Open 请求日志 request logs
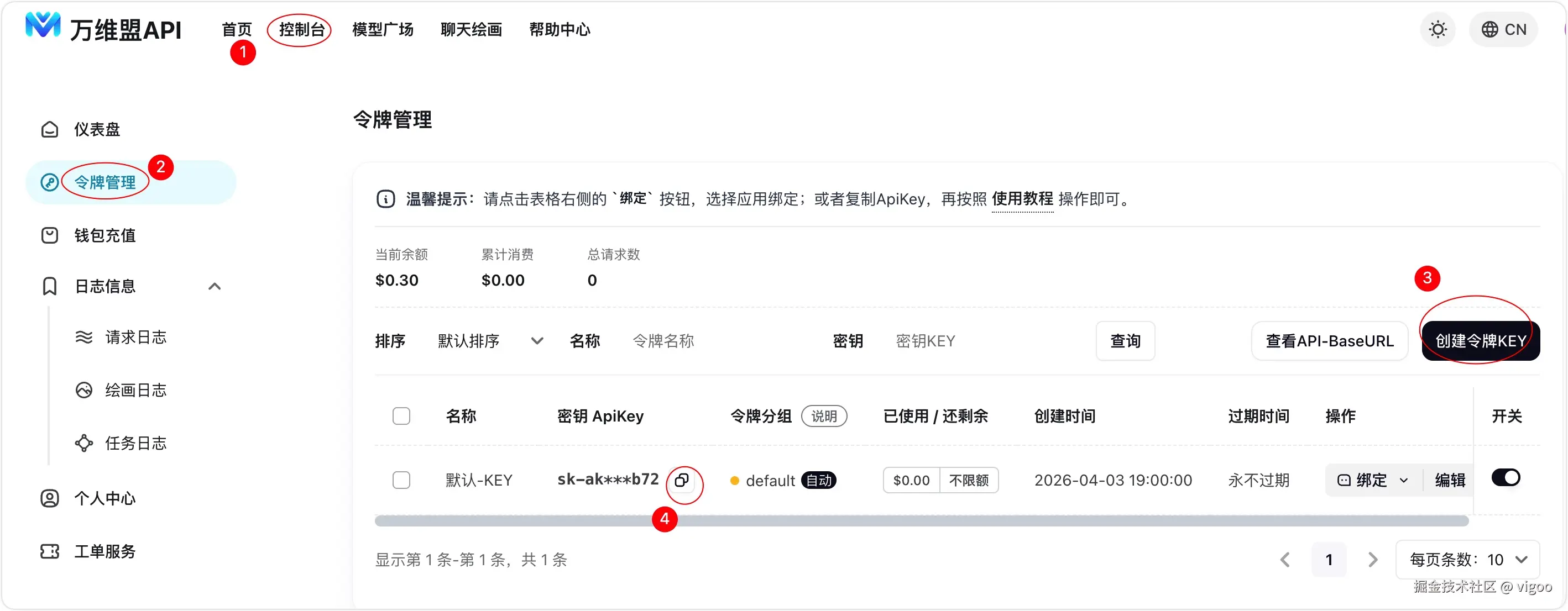 pyautogui.click(x=135, y=338)
